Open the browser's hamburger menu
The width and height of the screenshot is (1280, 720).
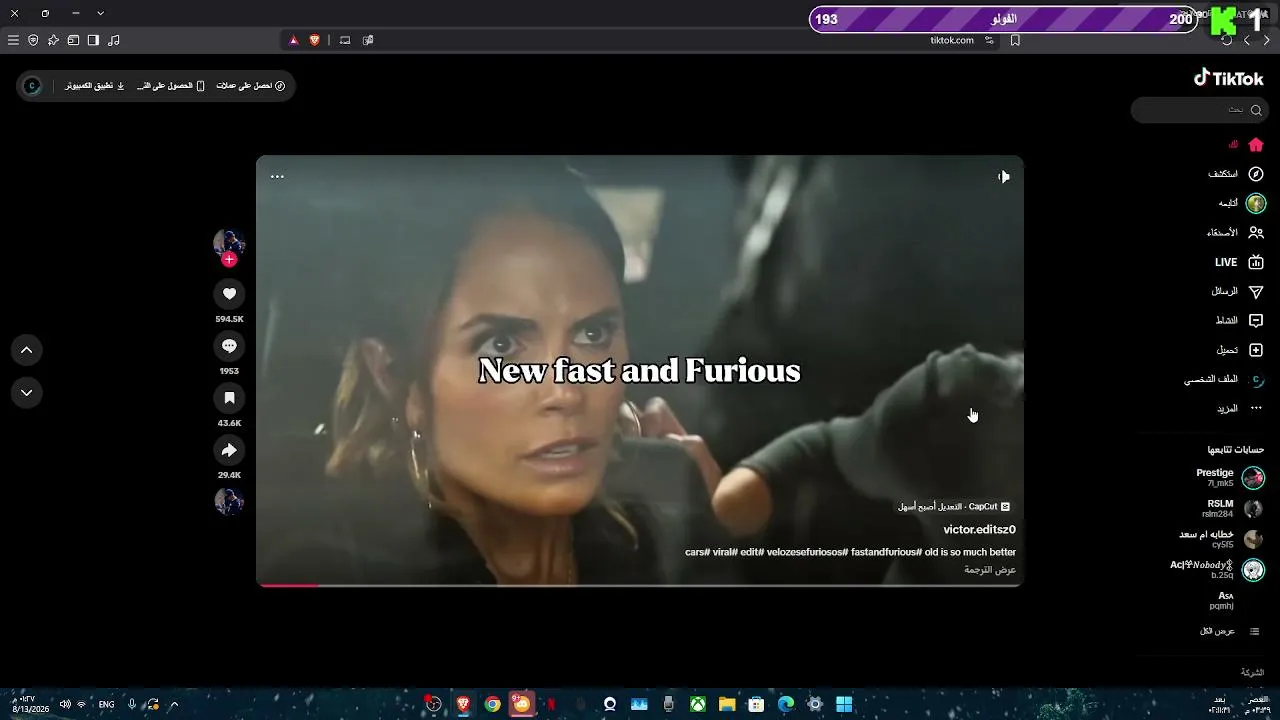[x=13, y=40]
